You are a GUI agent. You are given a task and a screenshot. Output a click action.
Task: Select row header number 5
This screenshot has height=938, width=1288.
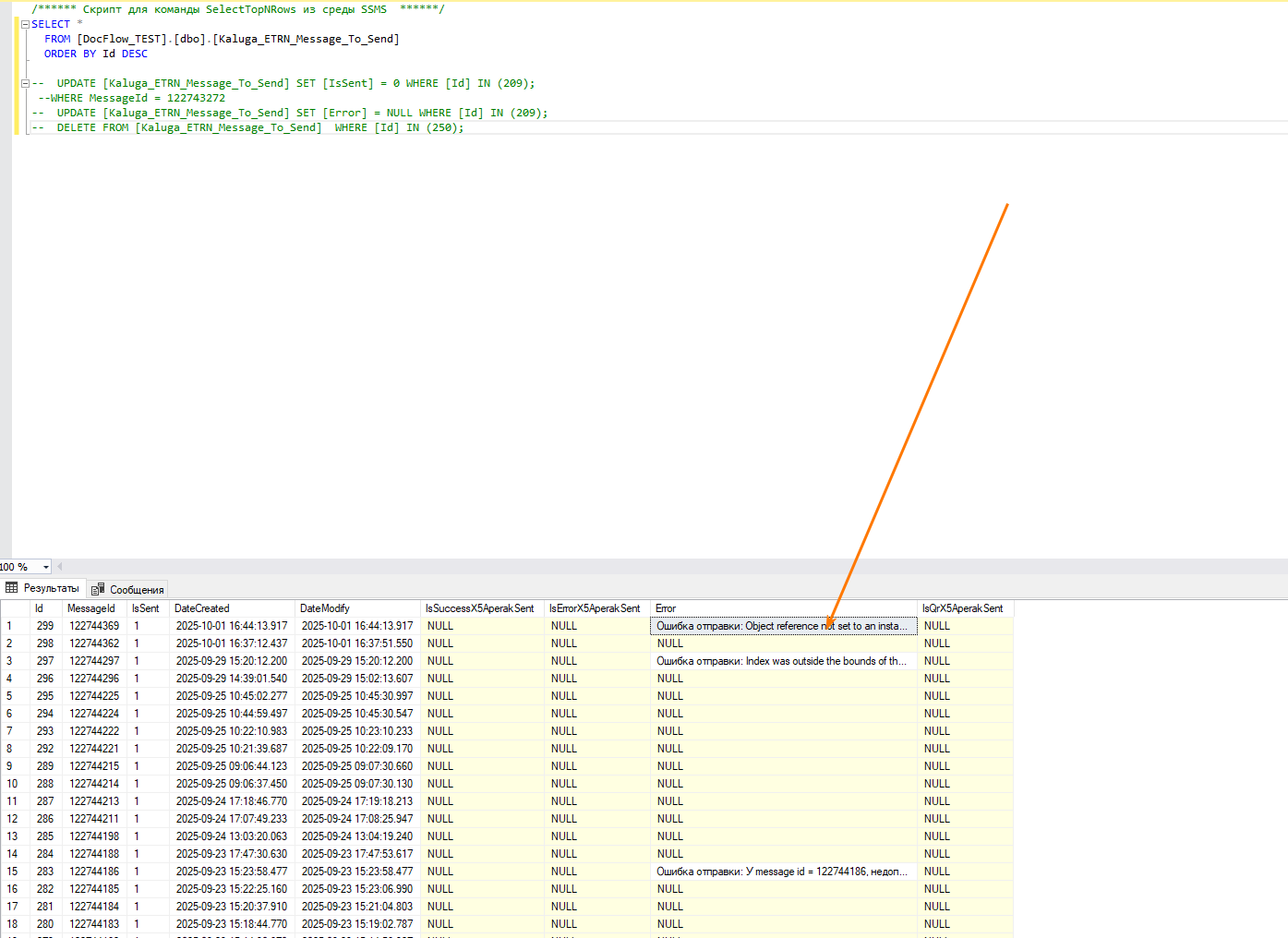pyautogui.click(x=16, y=696)
